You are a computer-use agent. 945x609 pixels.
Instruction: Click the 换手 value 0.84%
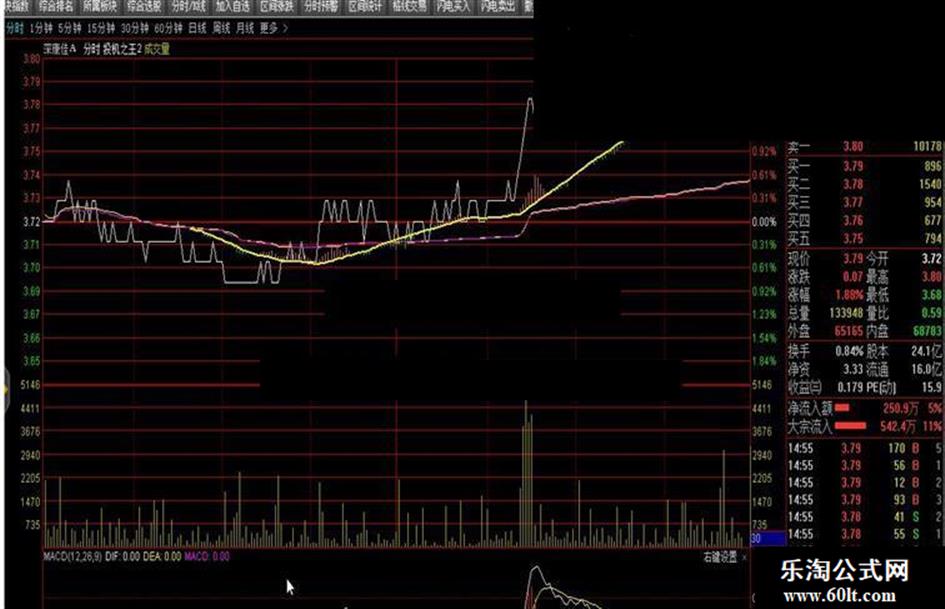point(849,351)
